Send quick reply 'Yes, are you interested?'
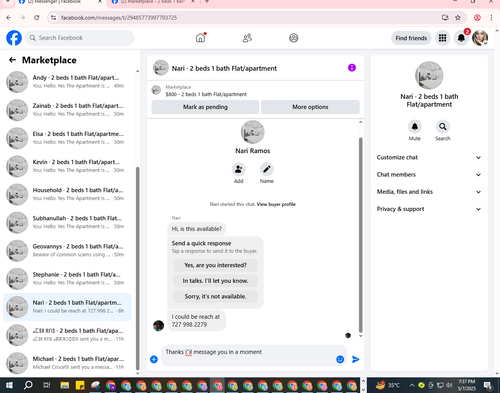 (x=215, y=265)
